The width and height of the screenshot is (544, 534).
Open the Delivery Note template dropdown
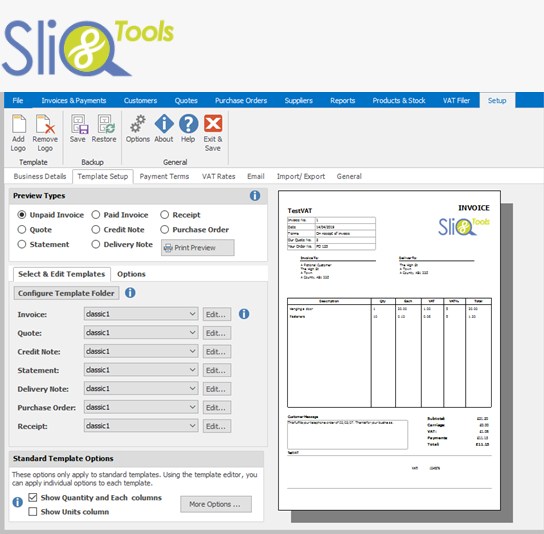[x=141, y=389]
